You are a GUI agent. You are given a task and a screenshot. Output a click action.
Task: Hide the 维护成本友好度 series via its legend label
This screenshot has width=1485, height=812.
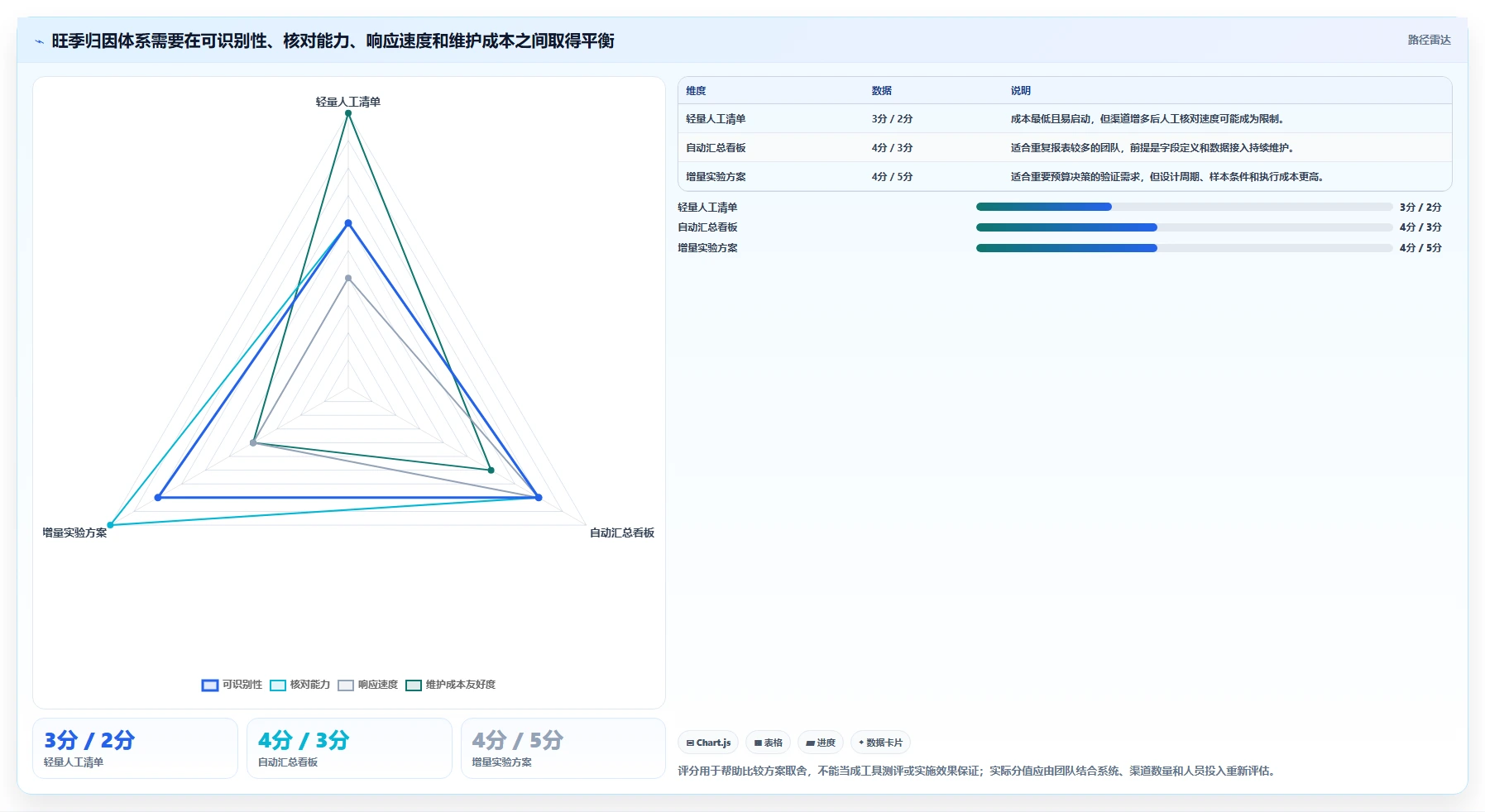[x=461, y=685]
